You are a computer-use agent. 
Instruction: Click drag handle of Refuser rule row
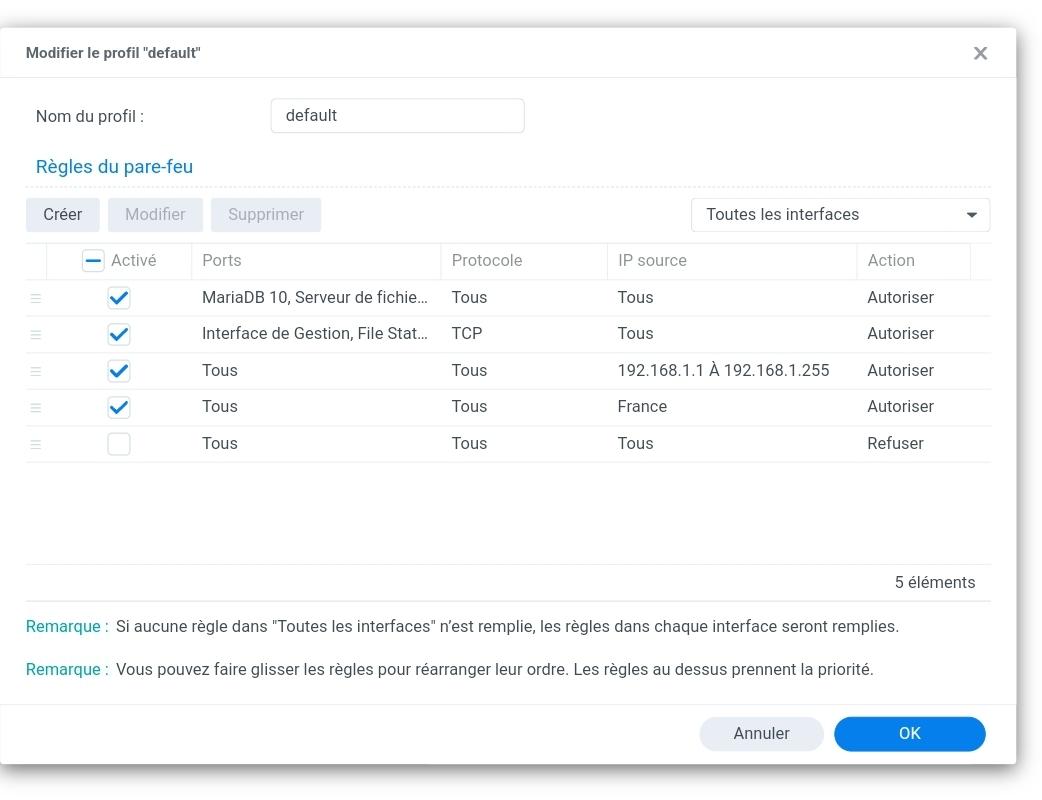36,444
